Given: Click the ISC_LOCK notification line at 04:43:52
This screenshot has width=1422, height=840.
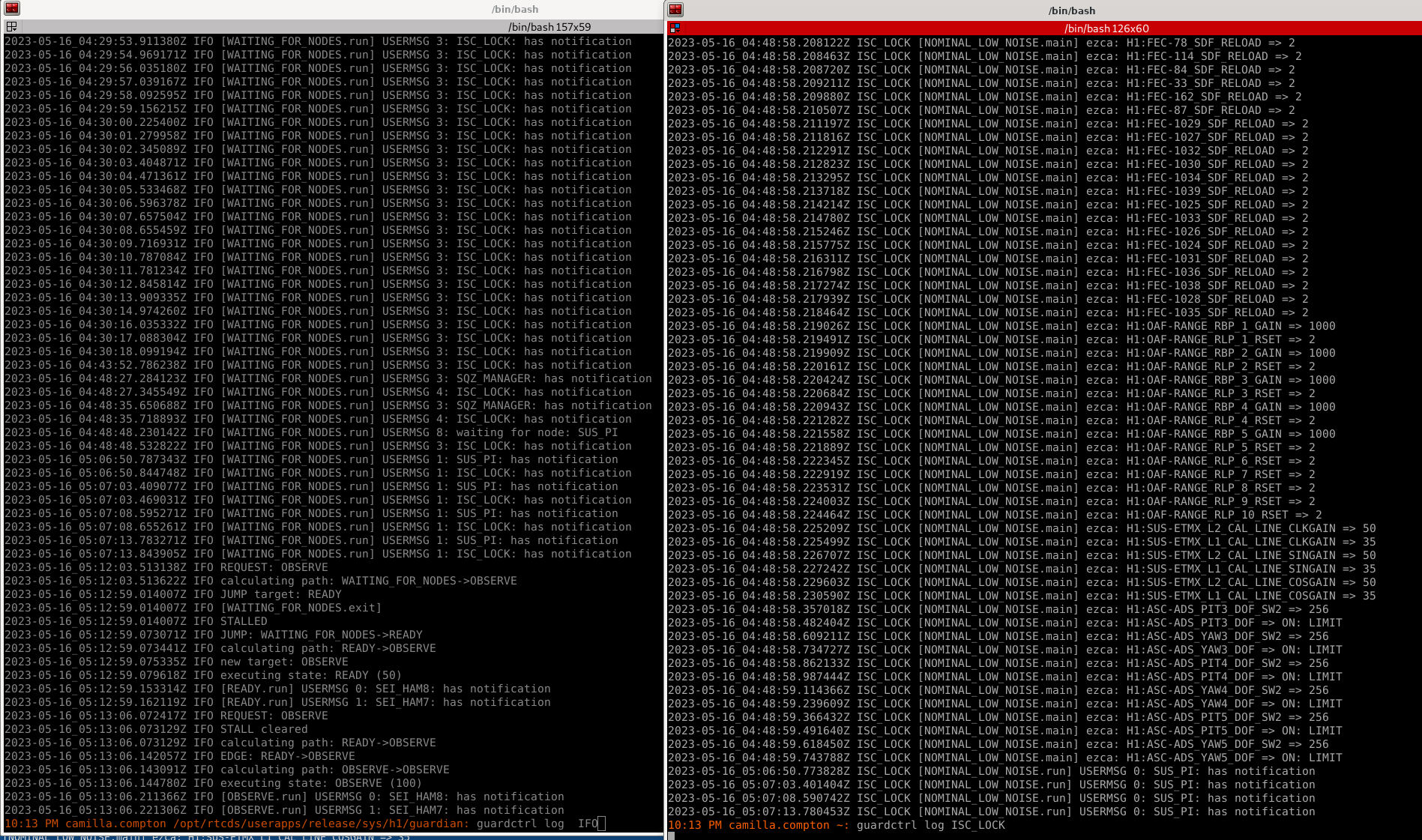Looking at the screenshot, I should pyautogui.click(x=318, y=365).
